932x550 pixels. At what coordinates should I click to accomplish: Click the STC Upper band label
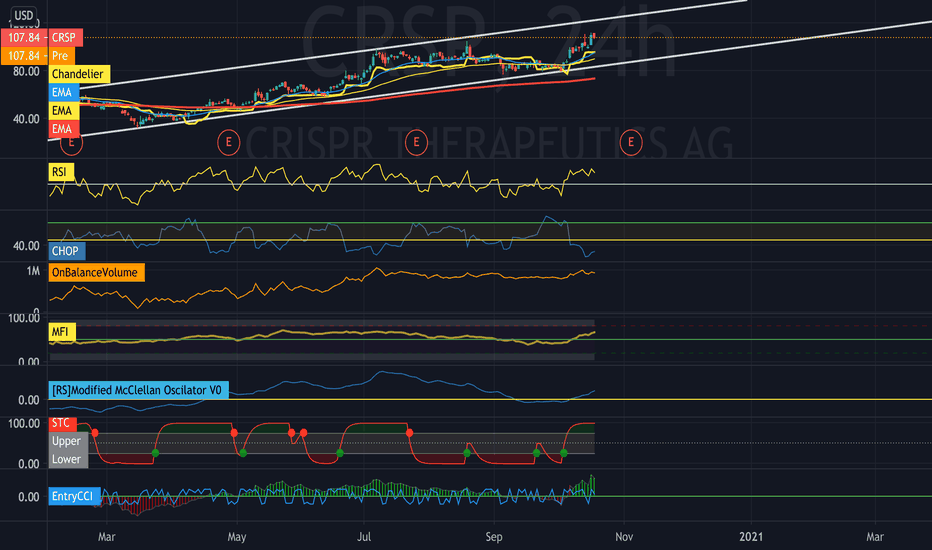point(68,441)
